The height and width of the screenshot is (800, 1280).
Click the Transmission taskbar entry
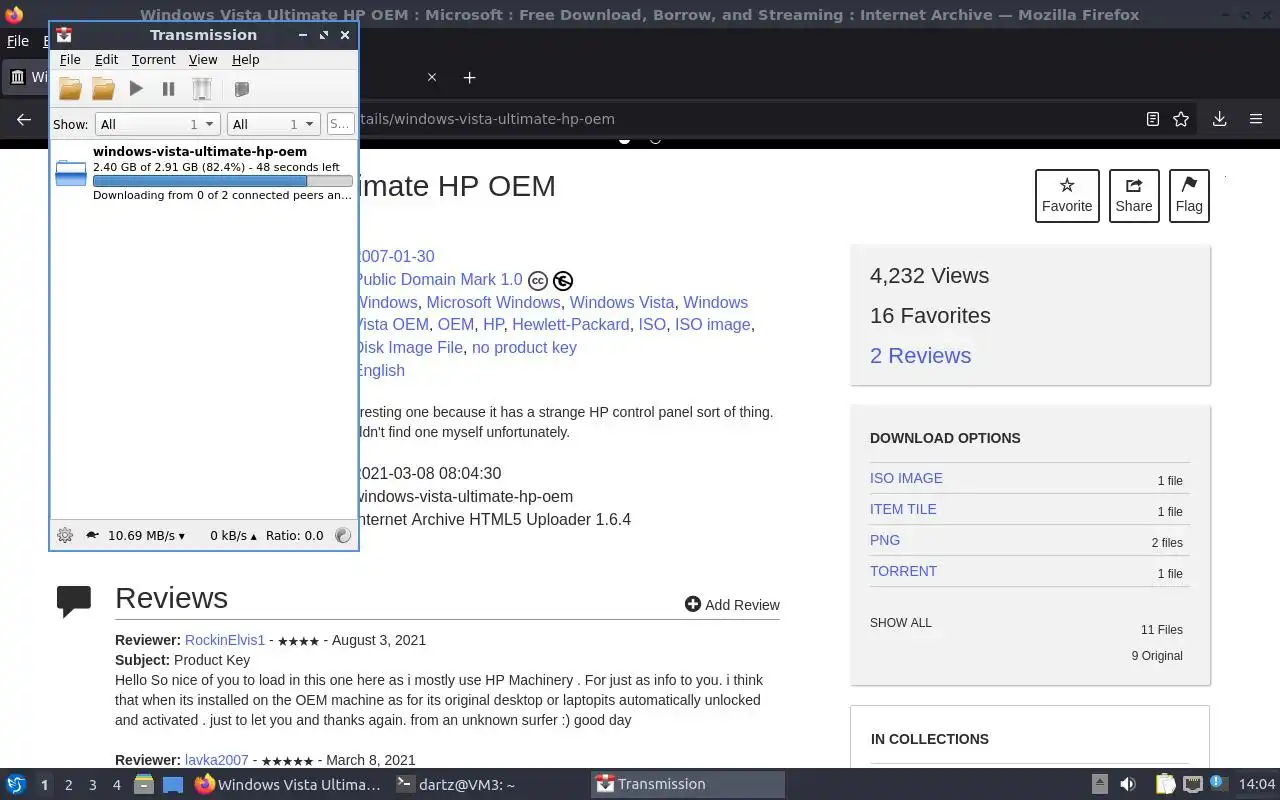[x=688, y=784]
